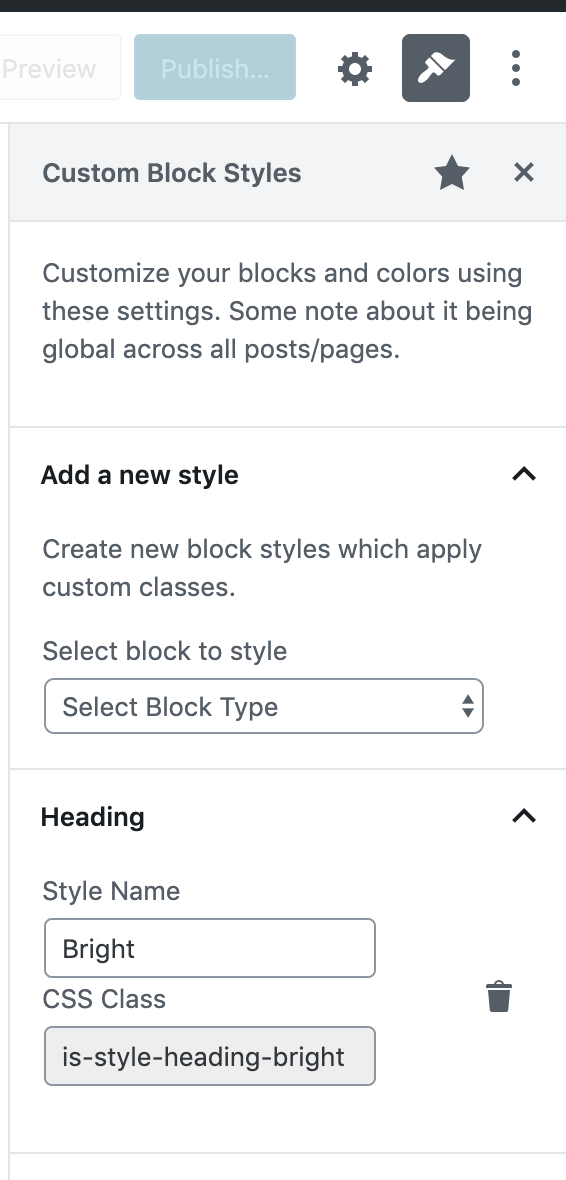Click the Add a new style heading text

[139, 475]
